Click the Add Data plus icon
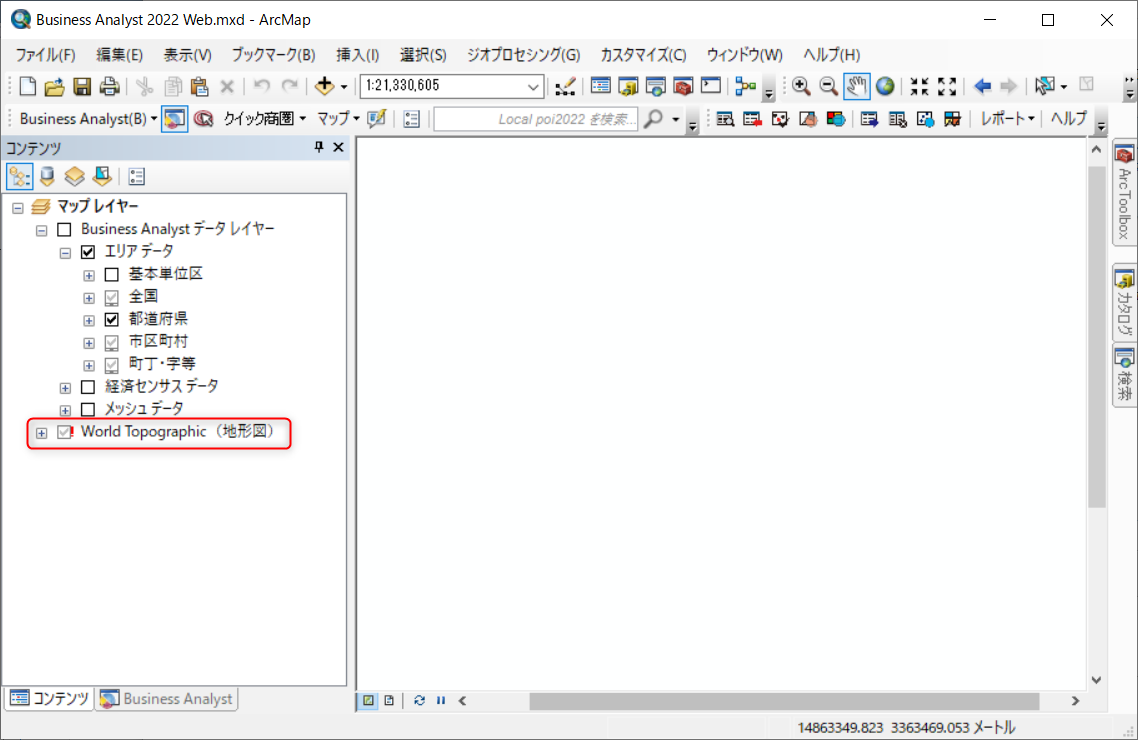 324,86
